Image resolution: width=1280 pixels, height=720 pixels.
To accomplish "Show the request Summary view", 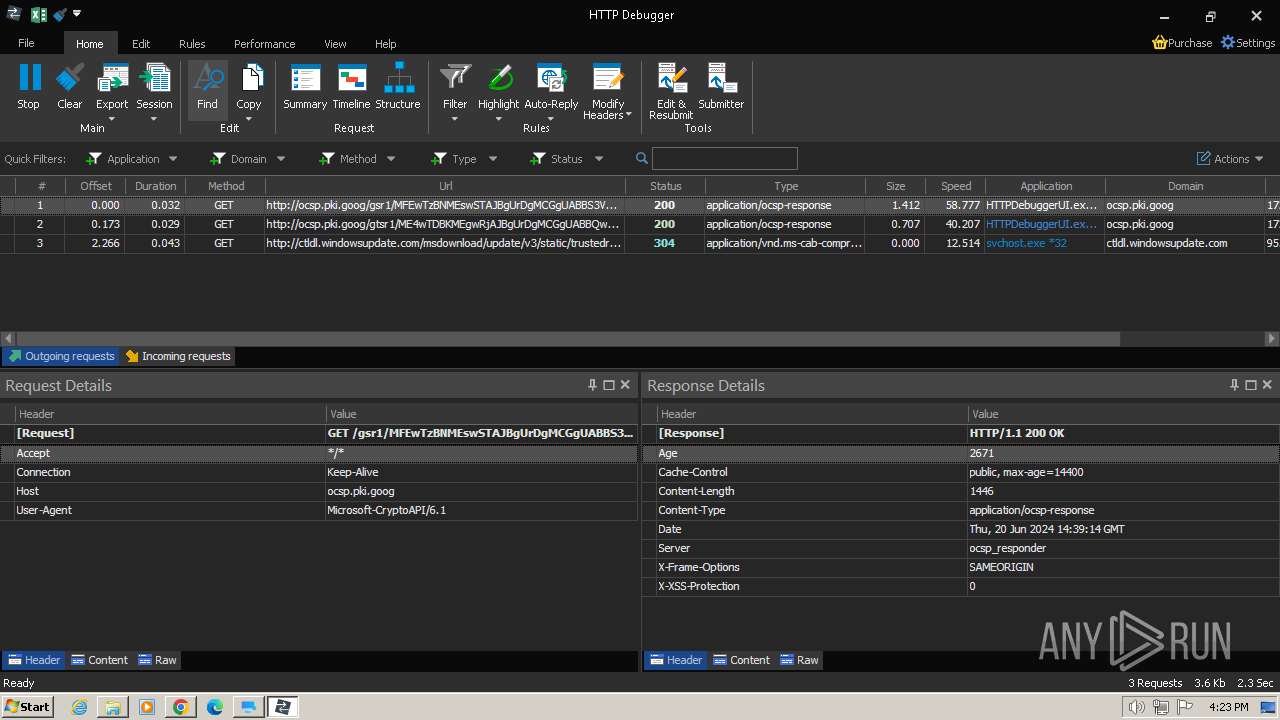I will 305,87.
